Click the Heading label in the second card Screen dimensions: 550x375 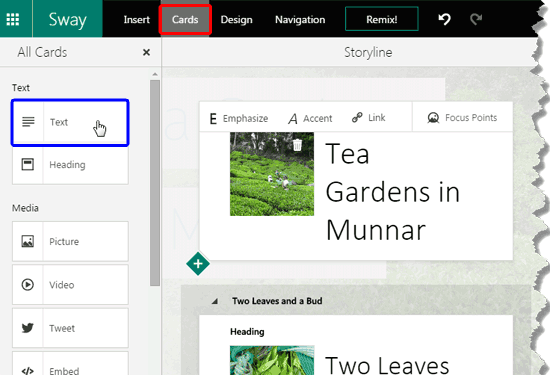247,332
